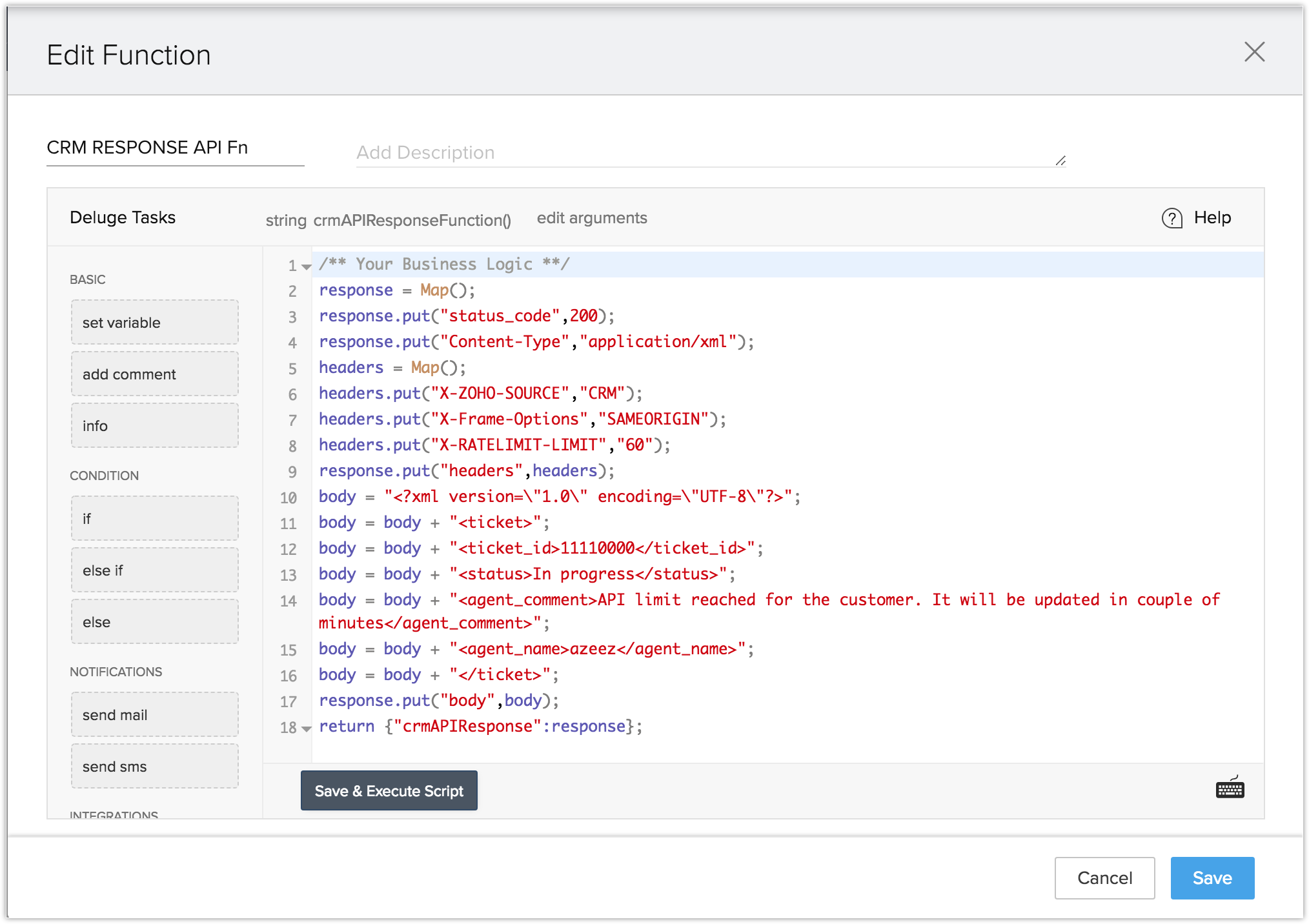Select the set variable task
This screenshot has height=924, width=1309.
(155, 323)
